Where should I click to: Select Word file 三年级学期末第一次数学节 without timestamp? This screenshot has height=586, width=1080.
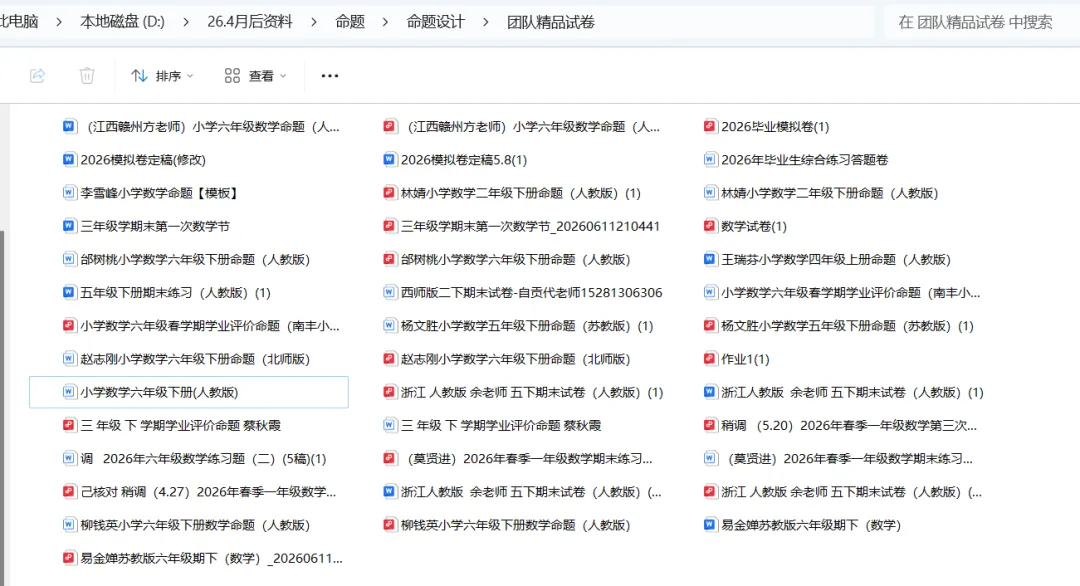147,226
